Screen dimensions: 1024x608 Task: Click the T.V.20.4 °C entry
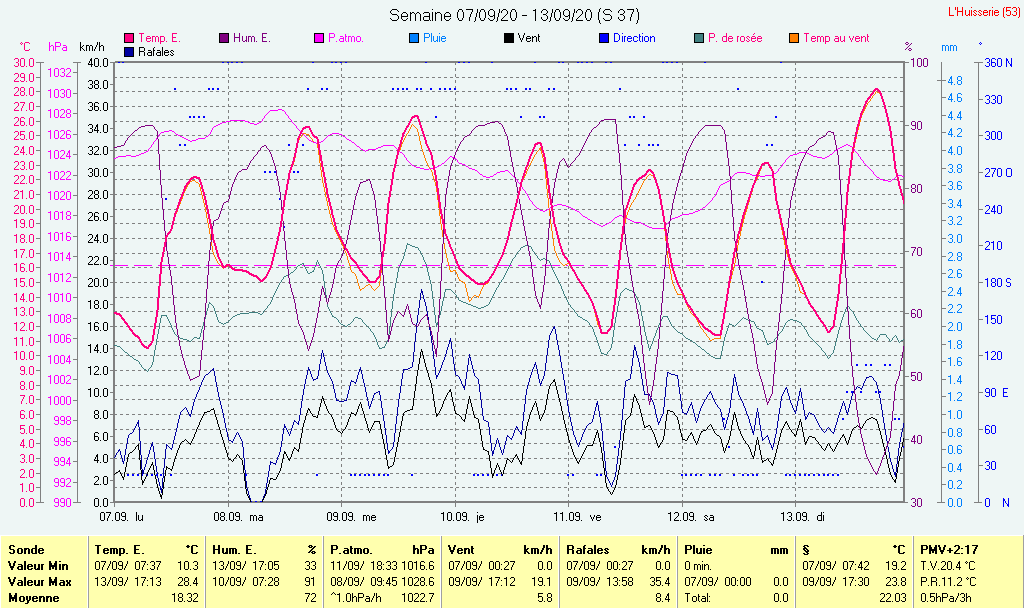[x=948, y=566]
